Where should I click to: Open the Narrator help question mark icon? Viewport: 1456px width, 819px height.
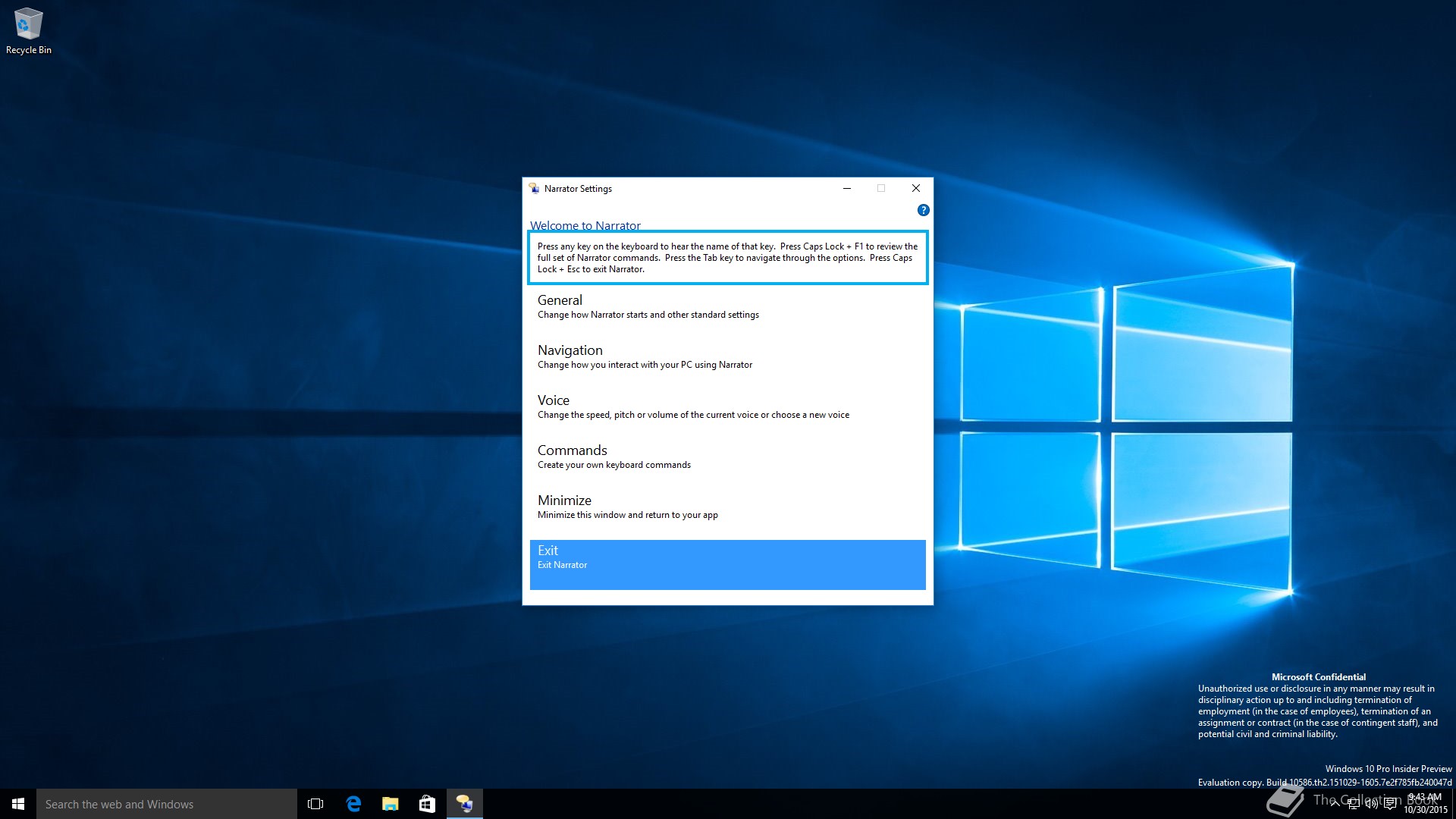point(923,210)
